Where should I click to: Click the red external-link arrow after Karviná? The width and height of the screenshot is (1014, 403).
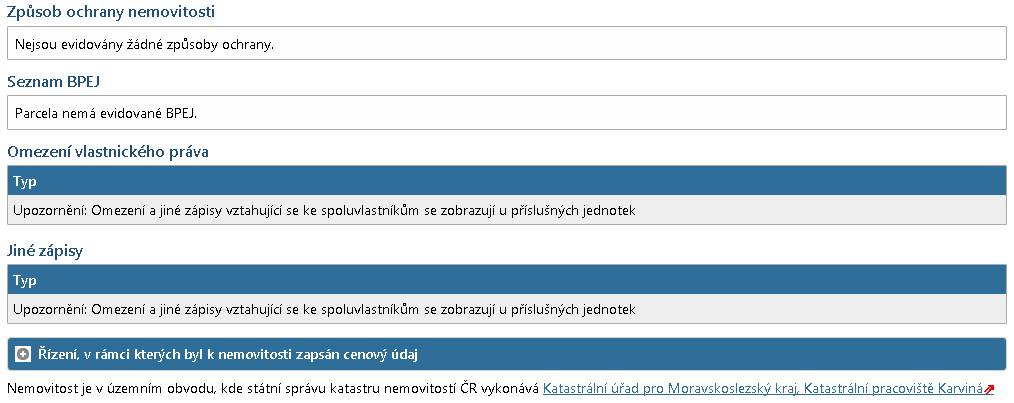click(x=989, y=389)
